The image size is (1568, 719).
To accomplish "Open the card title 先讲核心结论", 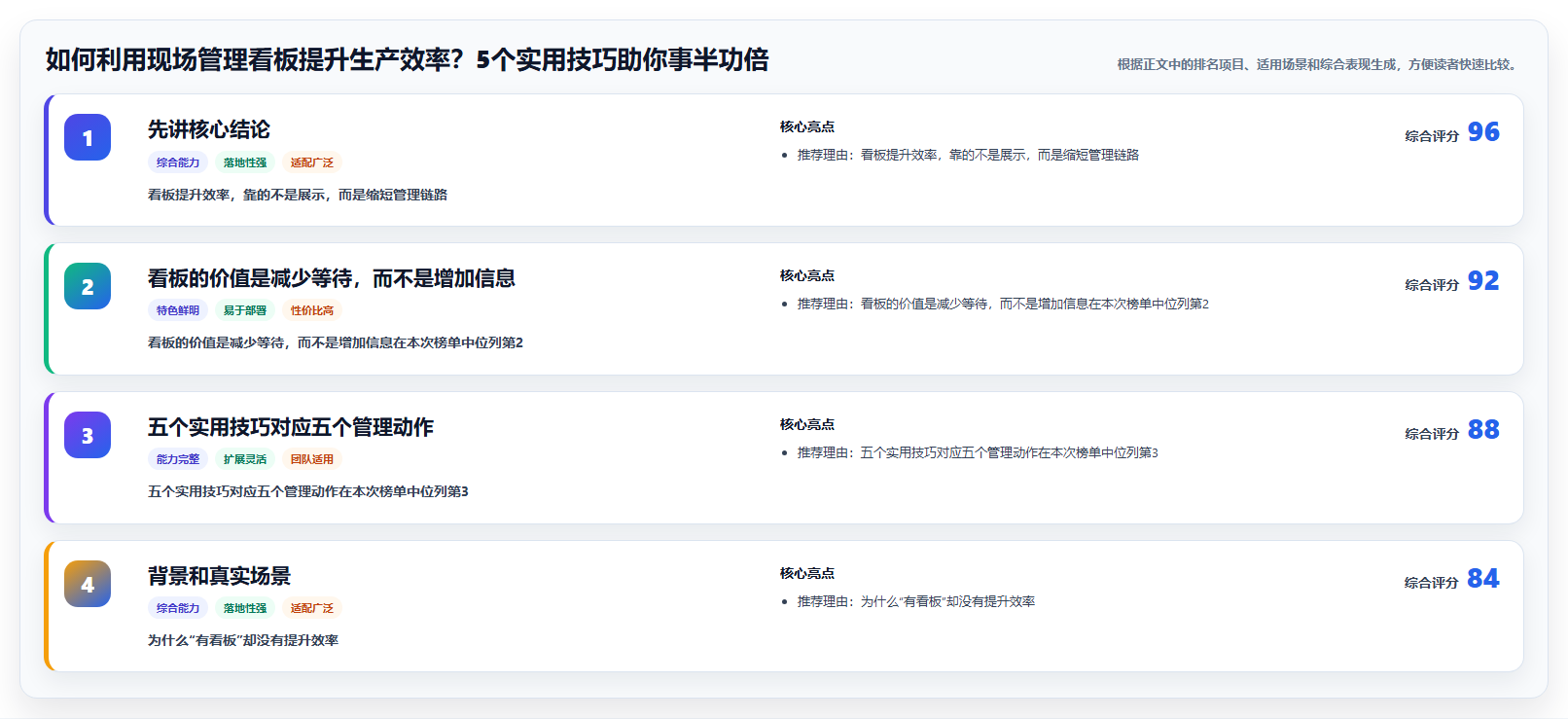I will [209, 129].
